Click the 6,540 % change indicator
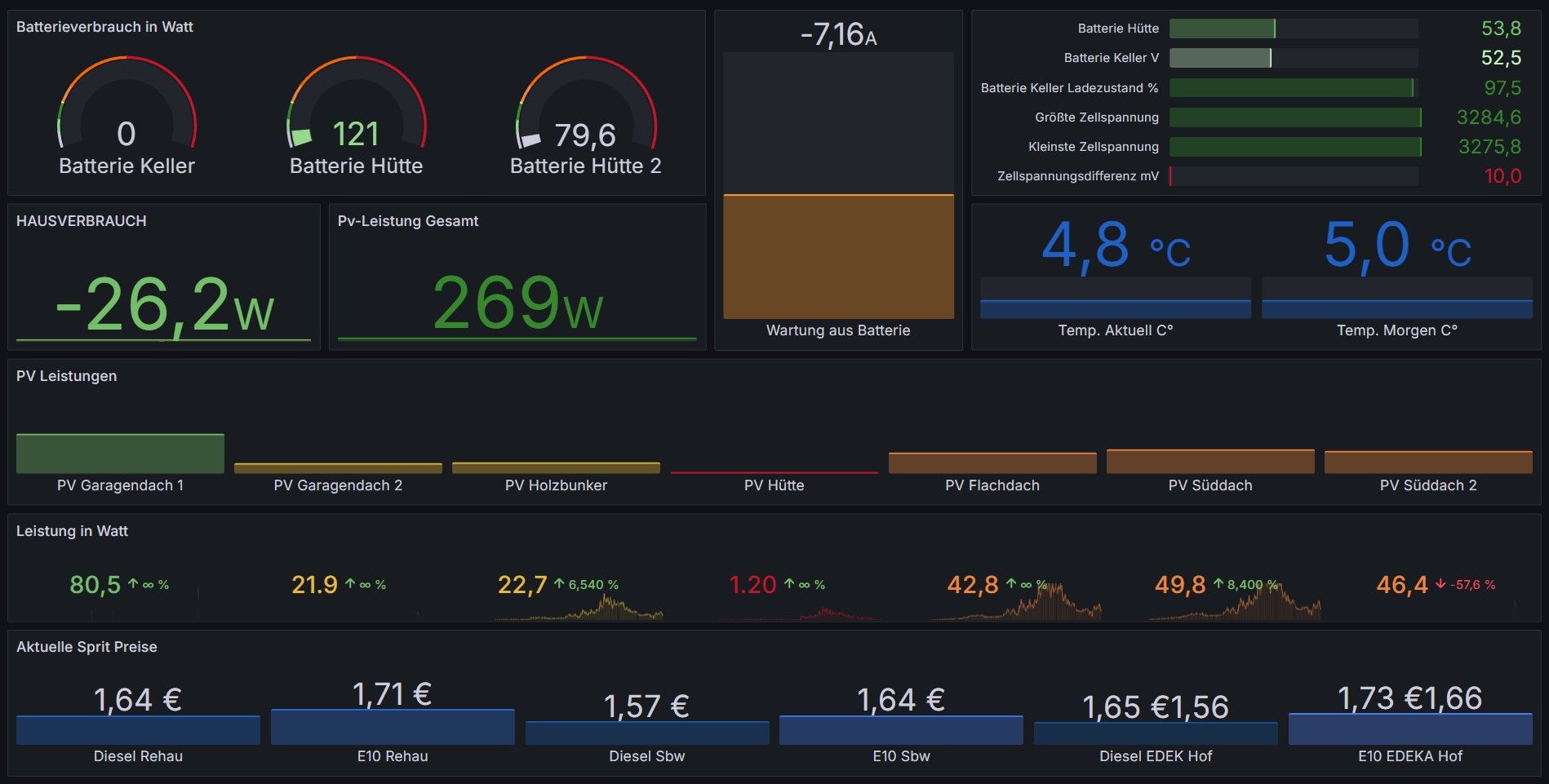This screenshot has width=1549, height=784. tap(586, 585)
